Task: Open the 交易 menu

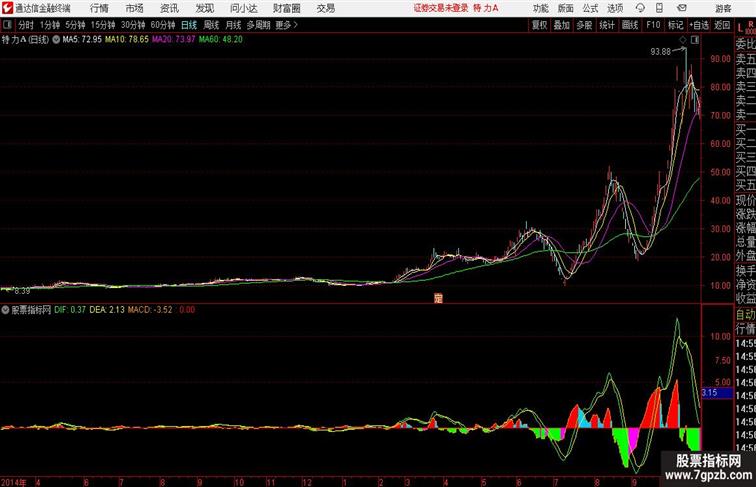Action: click(x=326, y=8)
